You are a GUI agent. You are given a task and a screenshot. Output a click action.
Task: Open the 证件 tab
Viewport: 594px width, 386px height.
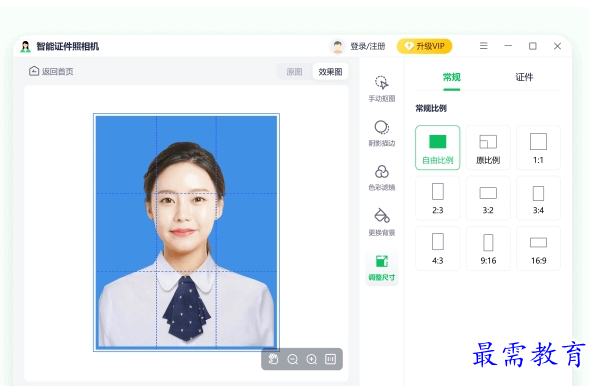(x=524, y=77)
